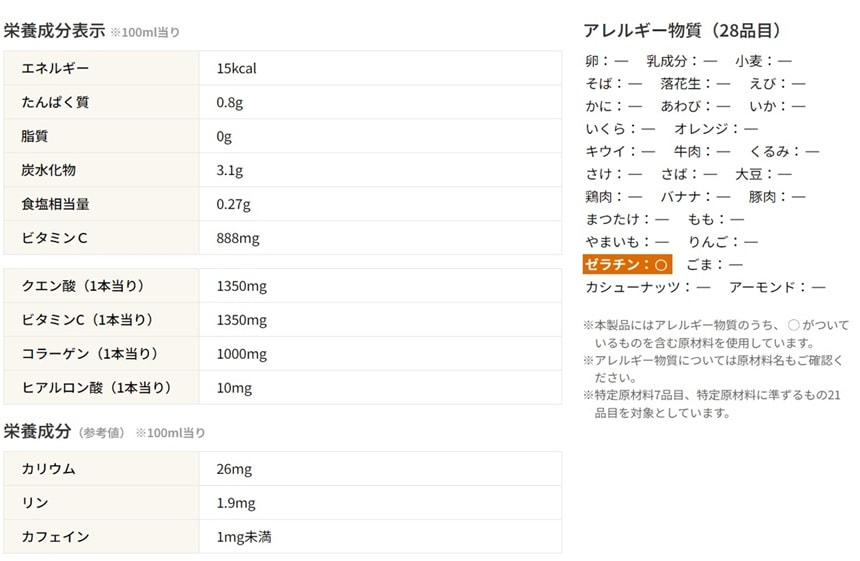Click the アーモンド allergen entry

(x=777, y=287)
